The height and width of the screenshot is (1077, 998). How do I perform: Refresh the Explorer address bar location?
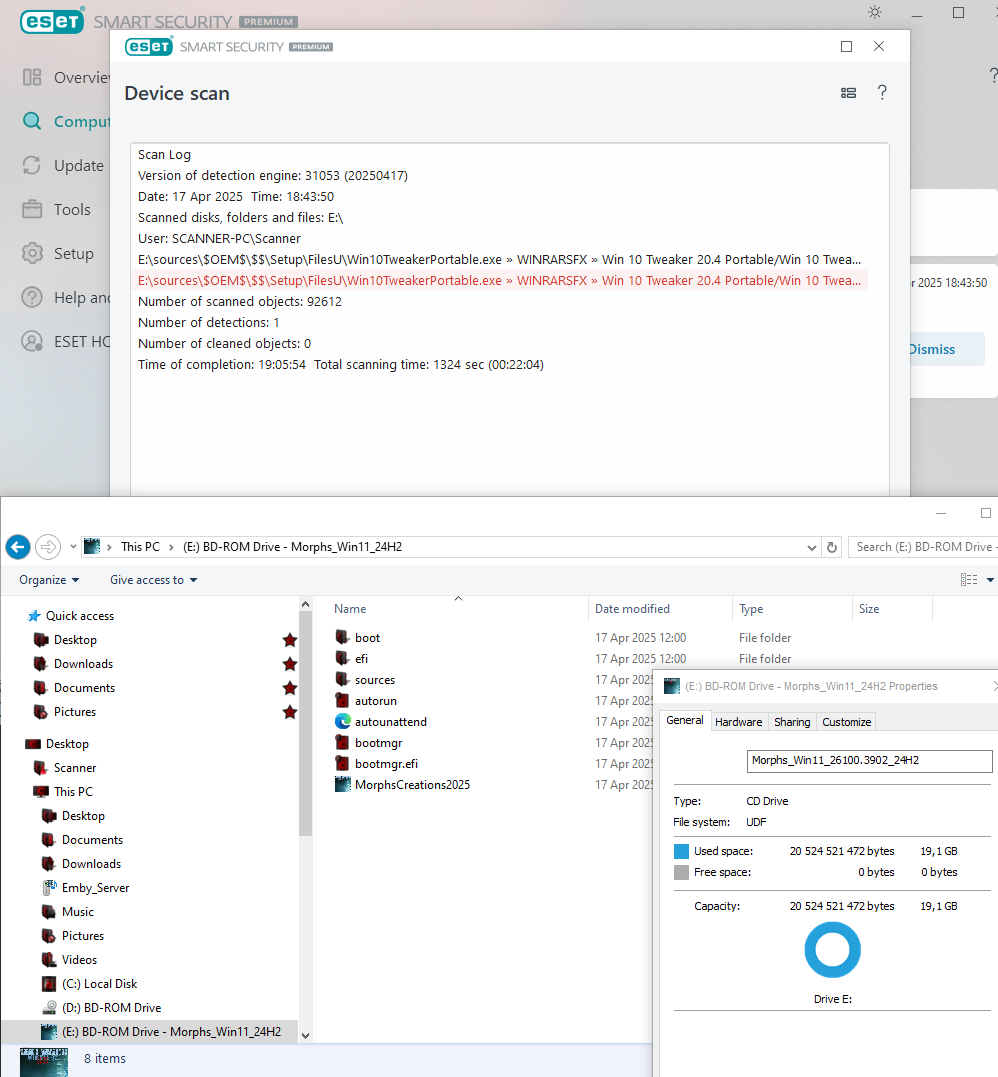pyautogui.click(x=832, y=547)
